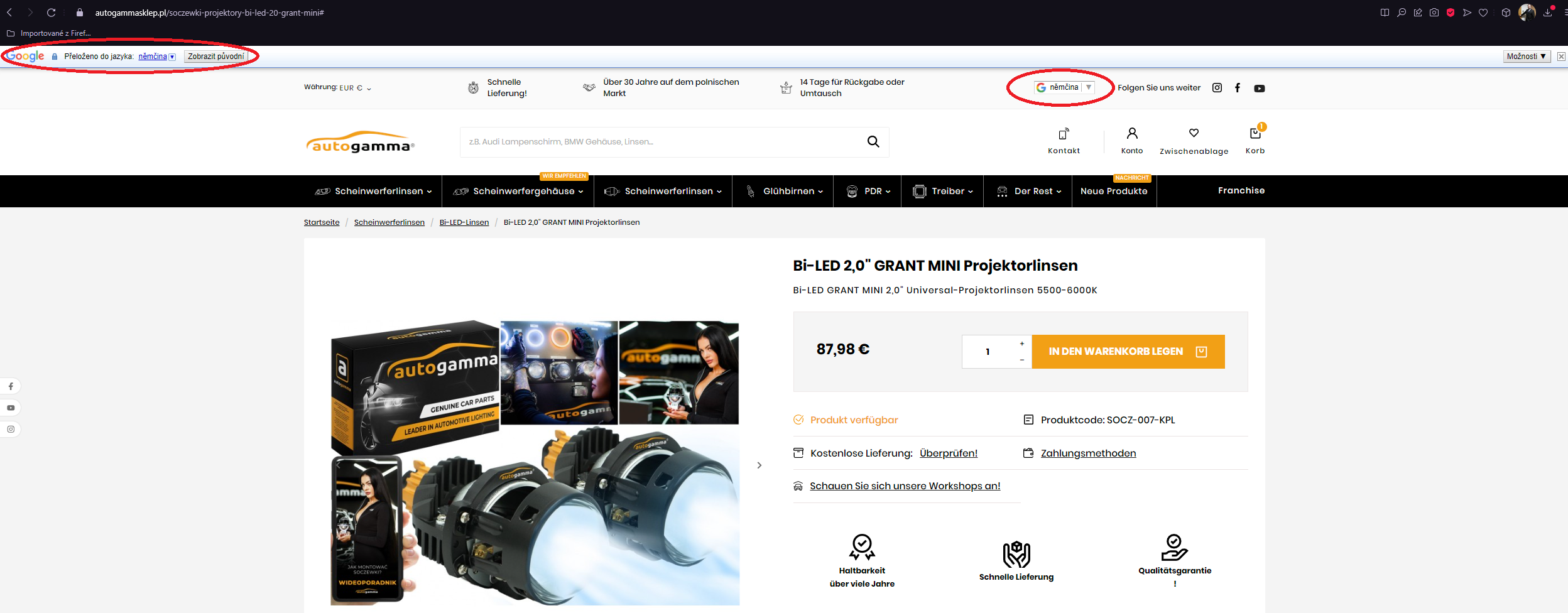Click the search magnifier icon
Screen dimensions: 1568x613
[x=873, y=142]
